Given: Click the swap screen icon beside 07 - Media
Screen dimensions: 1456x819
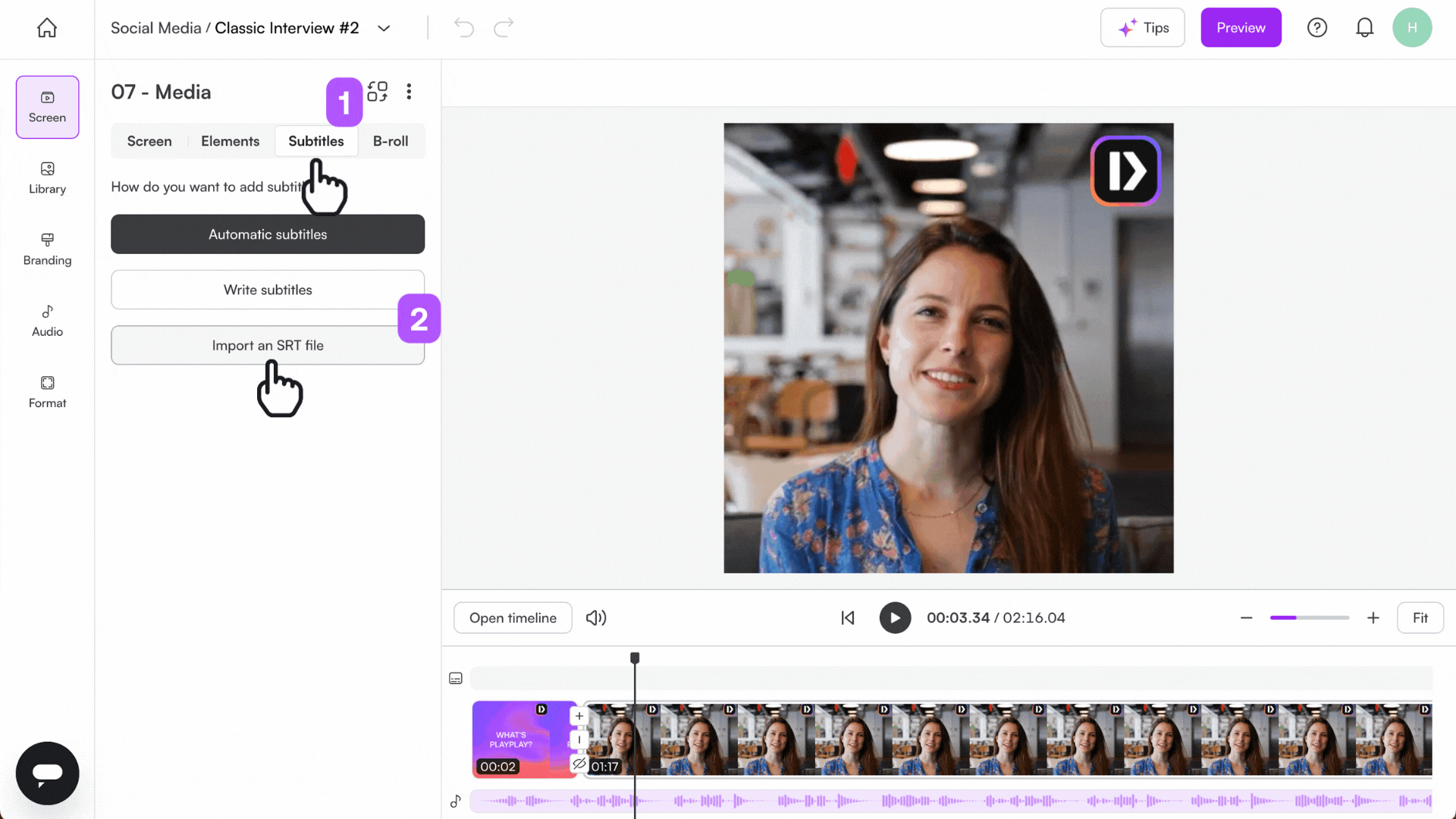Looking at the screenshot, I should coord(377,91).
